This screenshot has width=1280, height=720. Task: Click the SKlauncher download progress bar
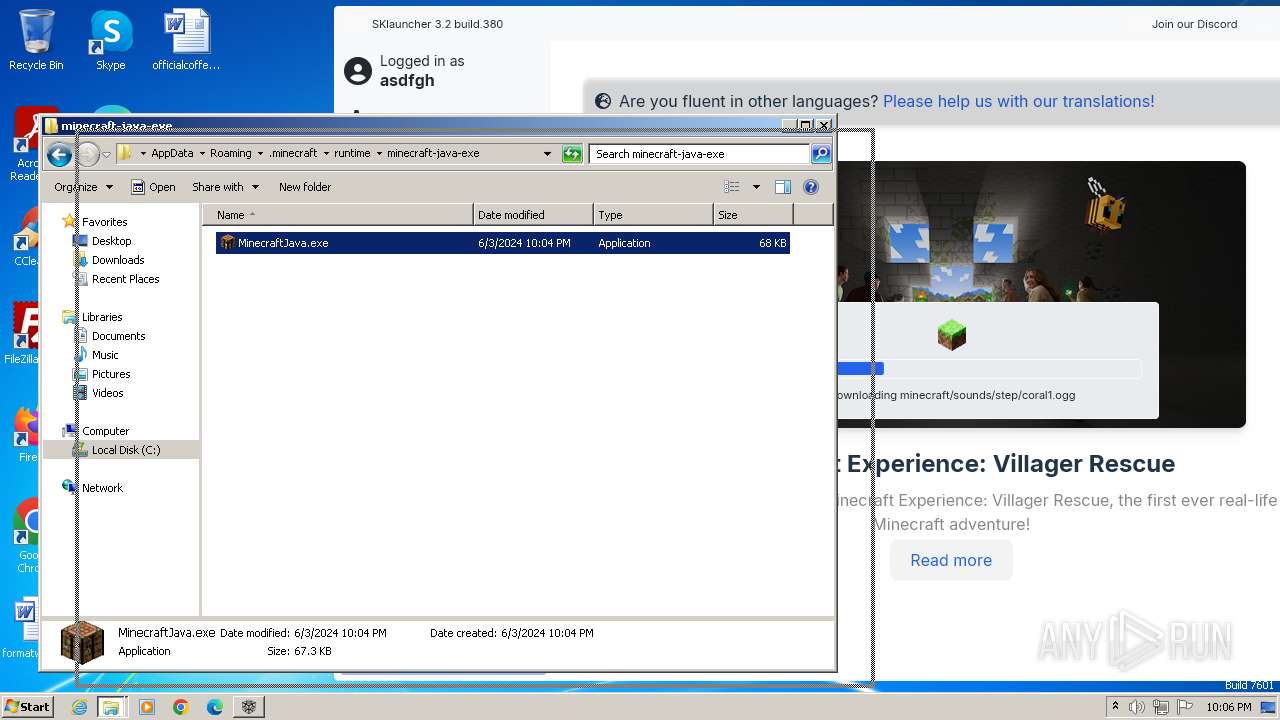[989, 369]
